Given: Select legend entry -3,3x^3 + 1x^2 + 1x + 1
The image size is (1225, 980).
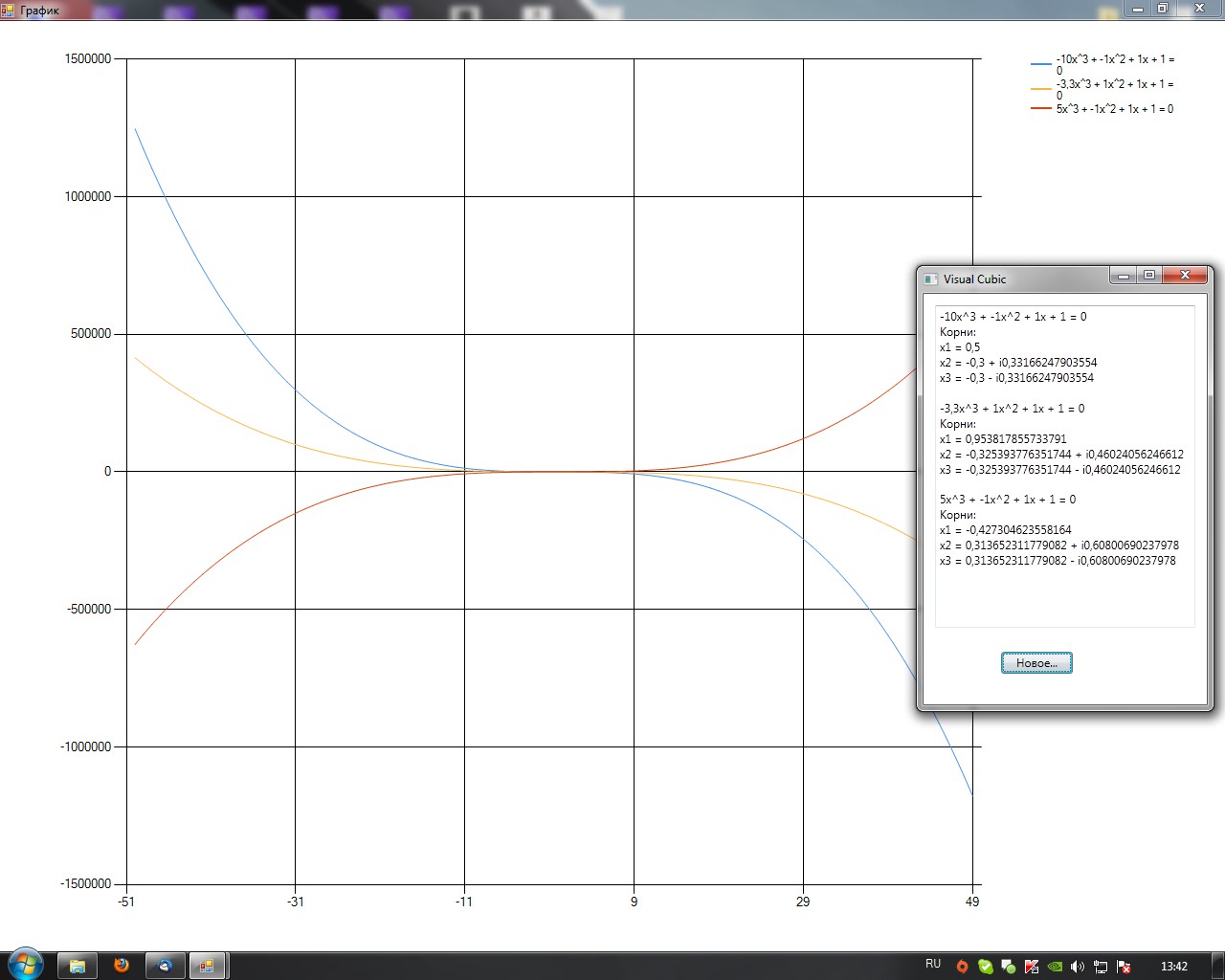Looking at the screenshot, I should (x=1115, y=90).
